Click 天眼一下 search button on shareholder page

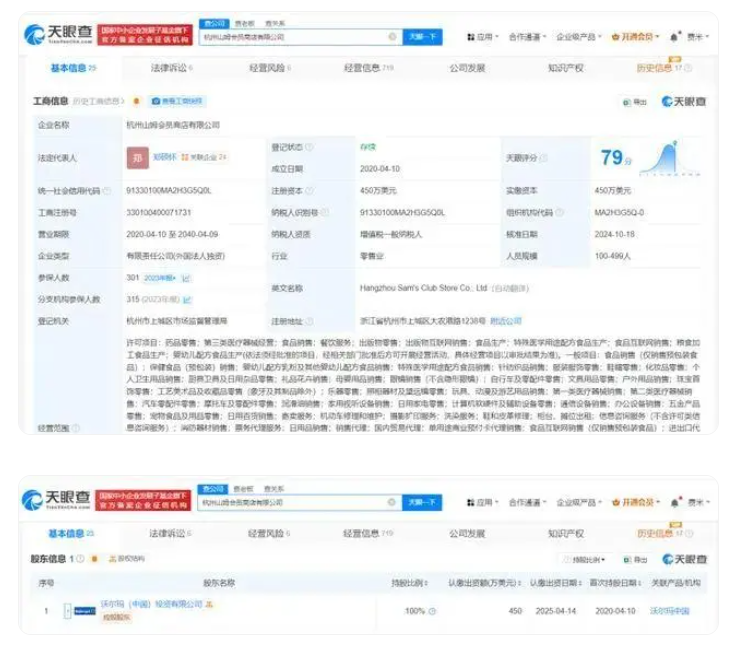[422, 503]
